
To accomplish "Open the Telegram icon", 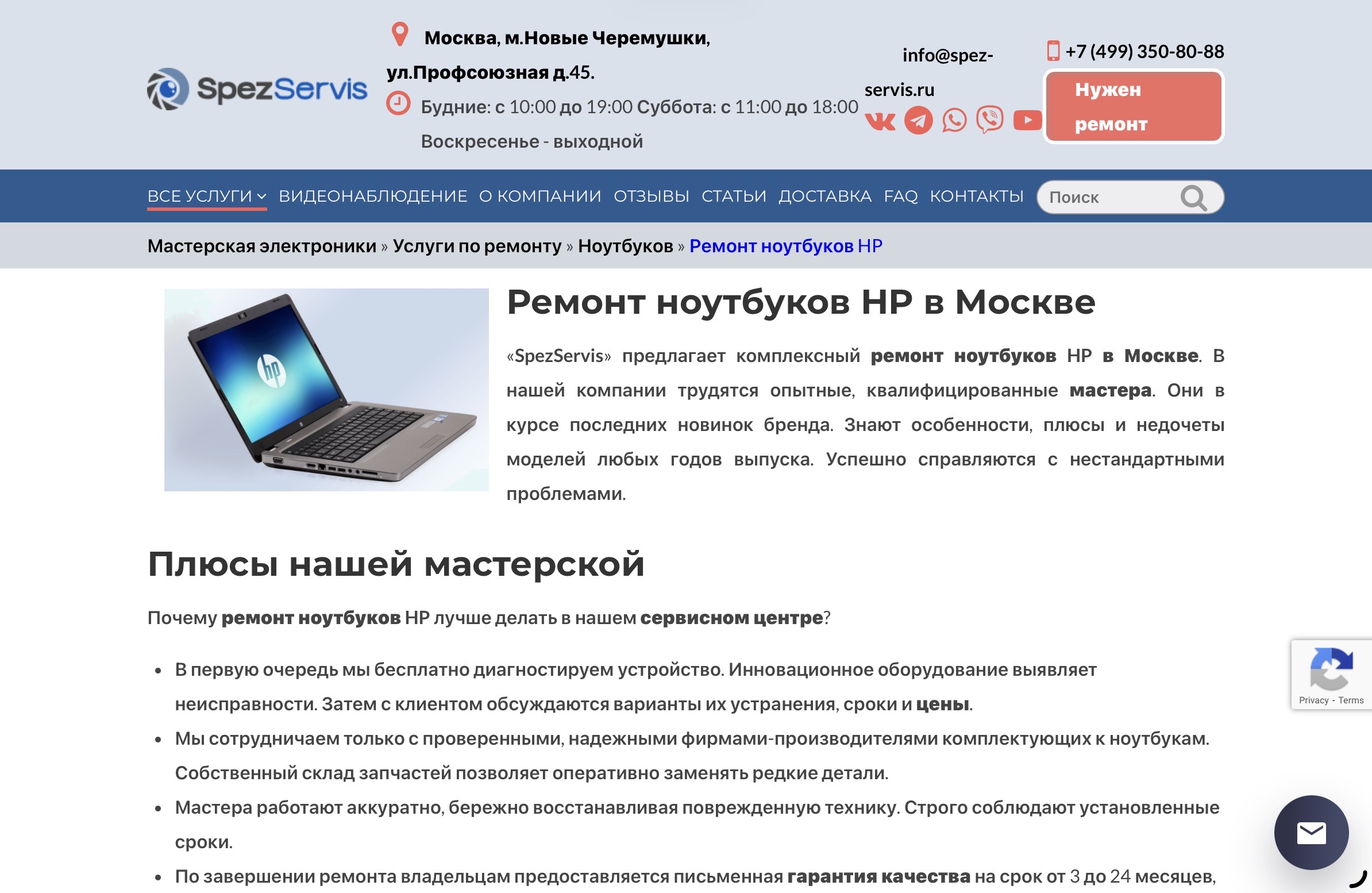I will point(918,121).
